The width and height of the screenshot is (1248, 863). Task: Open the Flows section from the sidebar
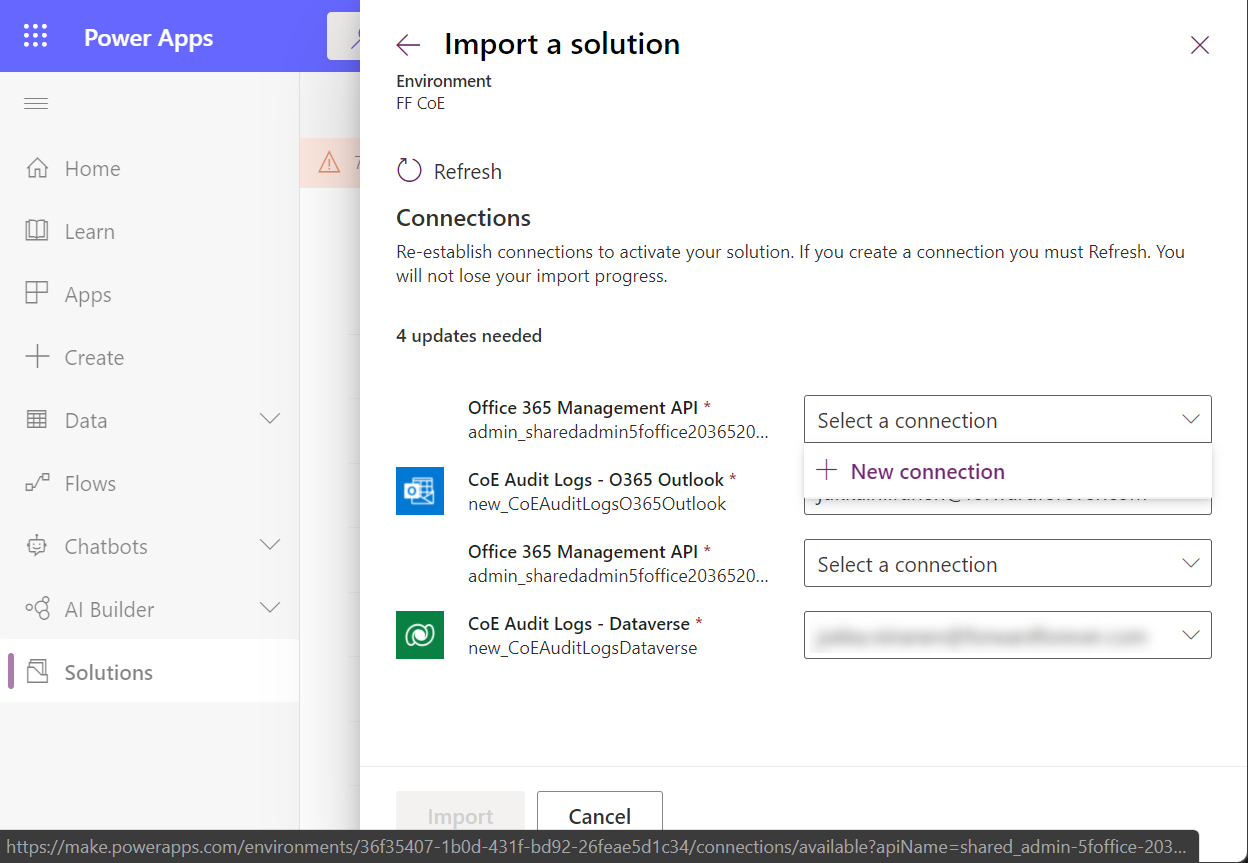(37, 483)
